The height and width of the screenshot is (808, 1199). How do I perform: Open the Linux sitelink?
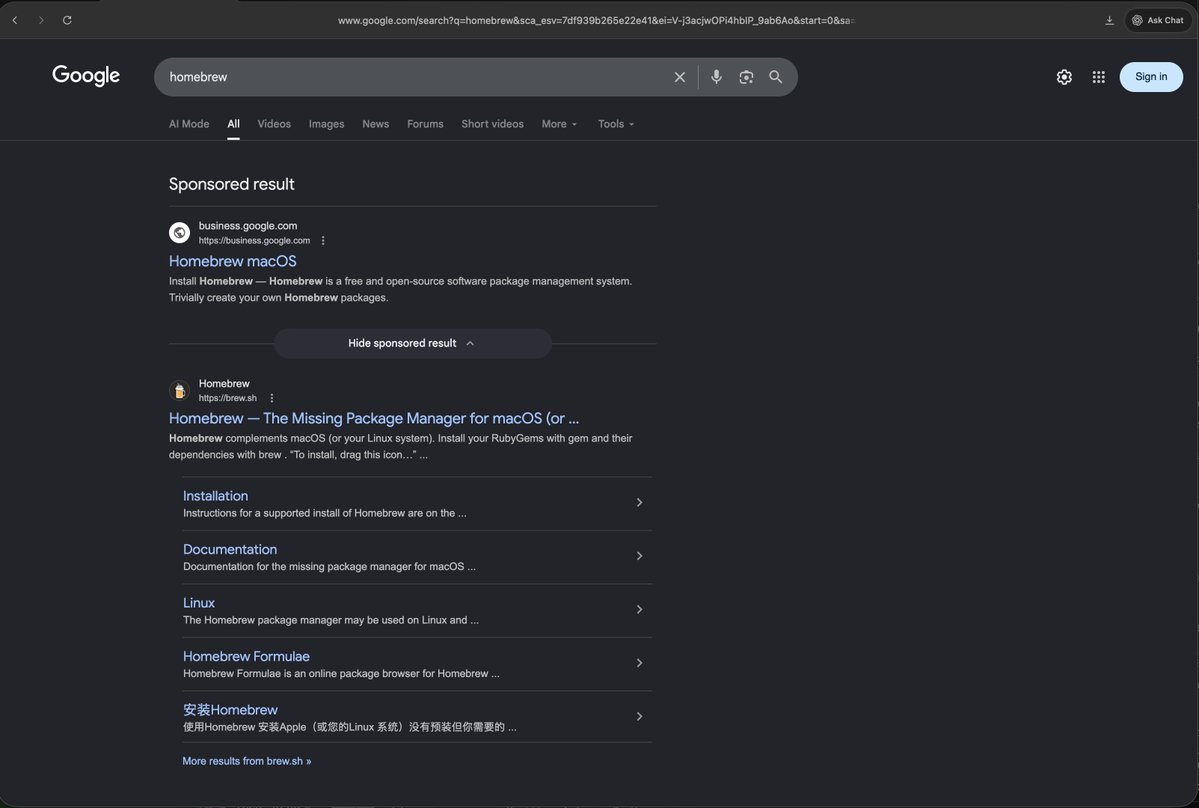[199, 603]
